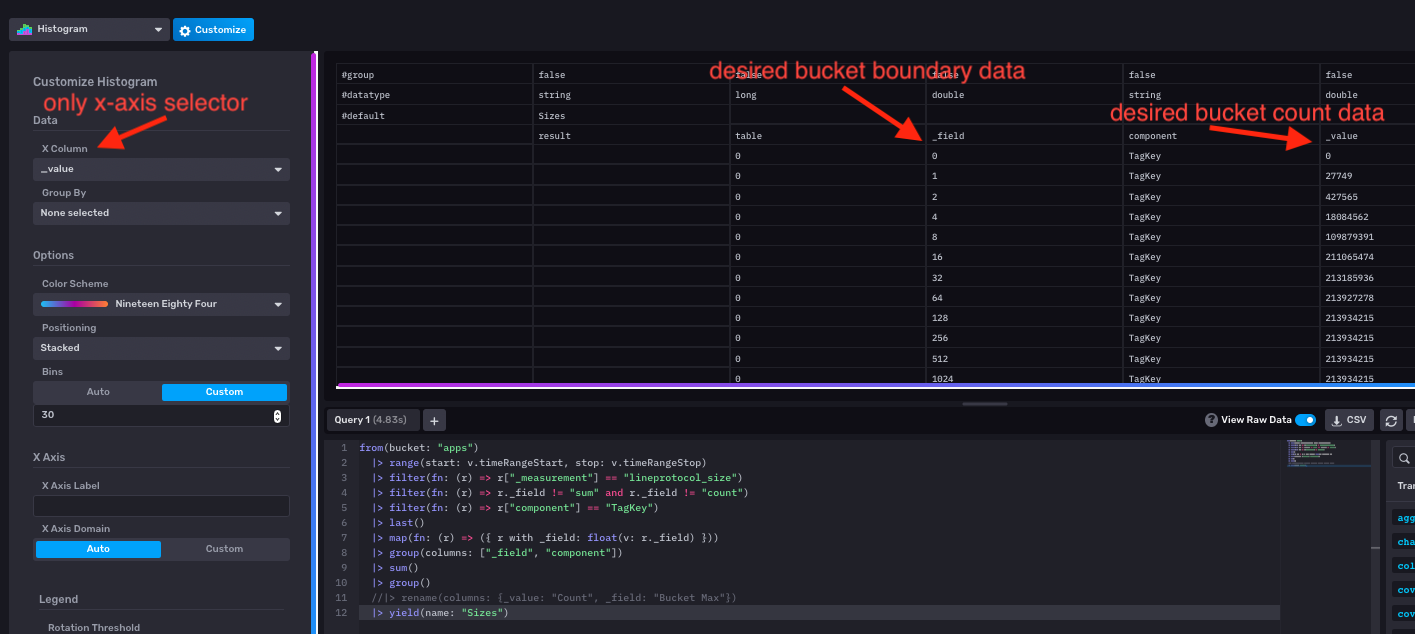The image size is (1415, 634).
Task: Click the View Raw Data help icon
Action: pyautogui.click(x=1211, y=420)
